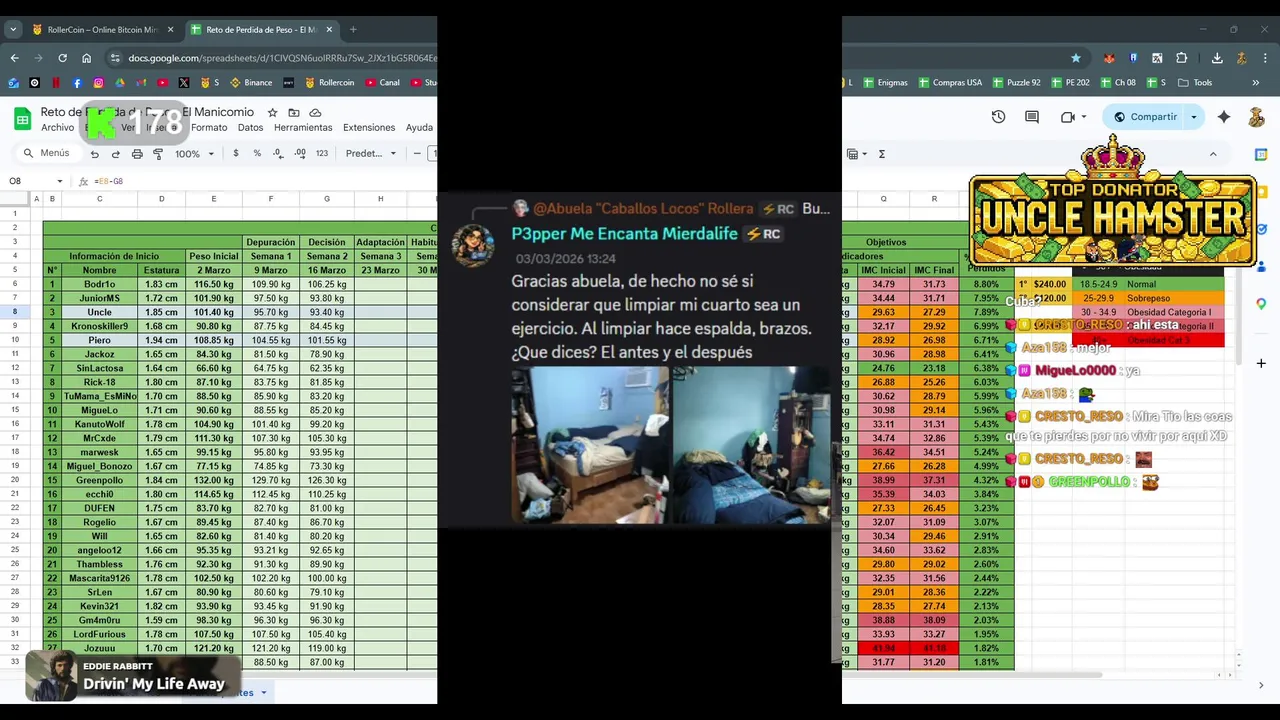
Task: Open the Datos menu
Action: pos(250,128)
